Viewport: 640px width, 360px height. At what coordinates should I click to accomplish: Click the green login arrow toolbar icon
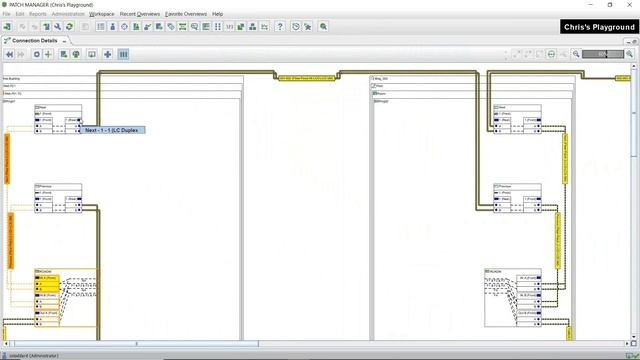pyautogui.click(x=7, y=27)
